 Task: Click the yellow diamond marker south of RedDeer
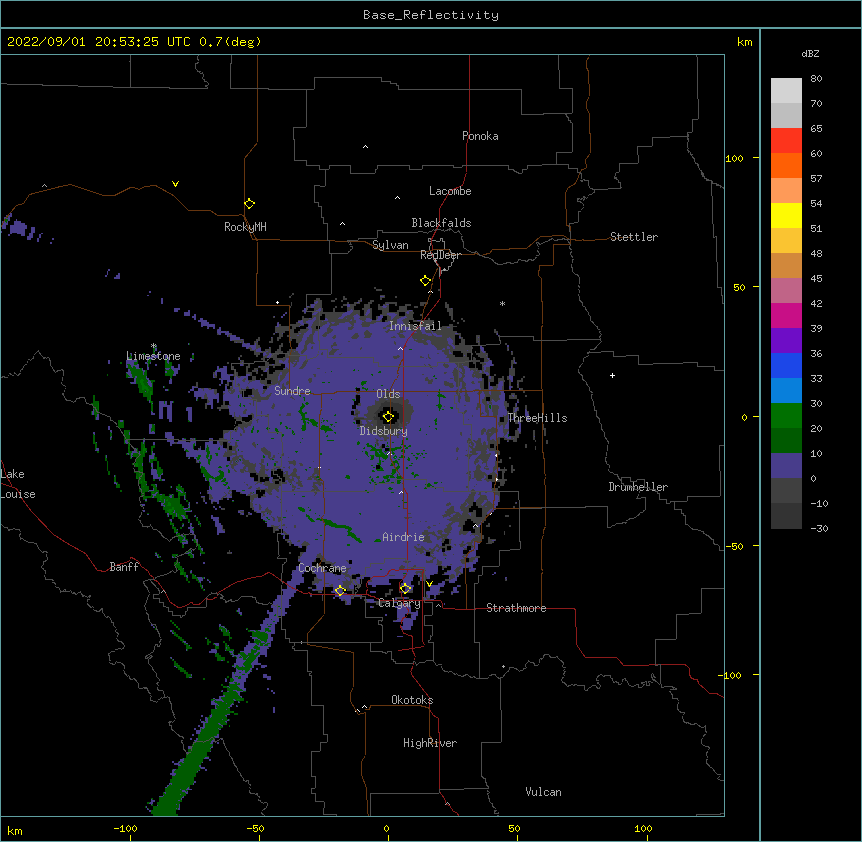[x=425, y=280]
